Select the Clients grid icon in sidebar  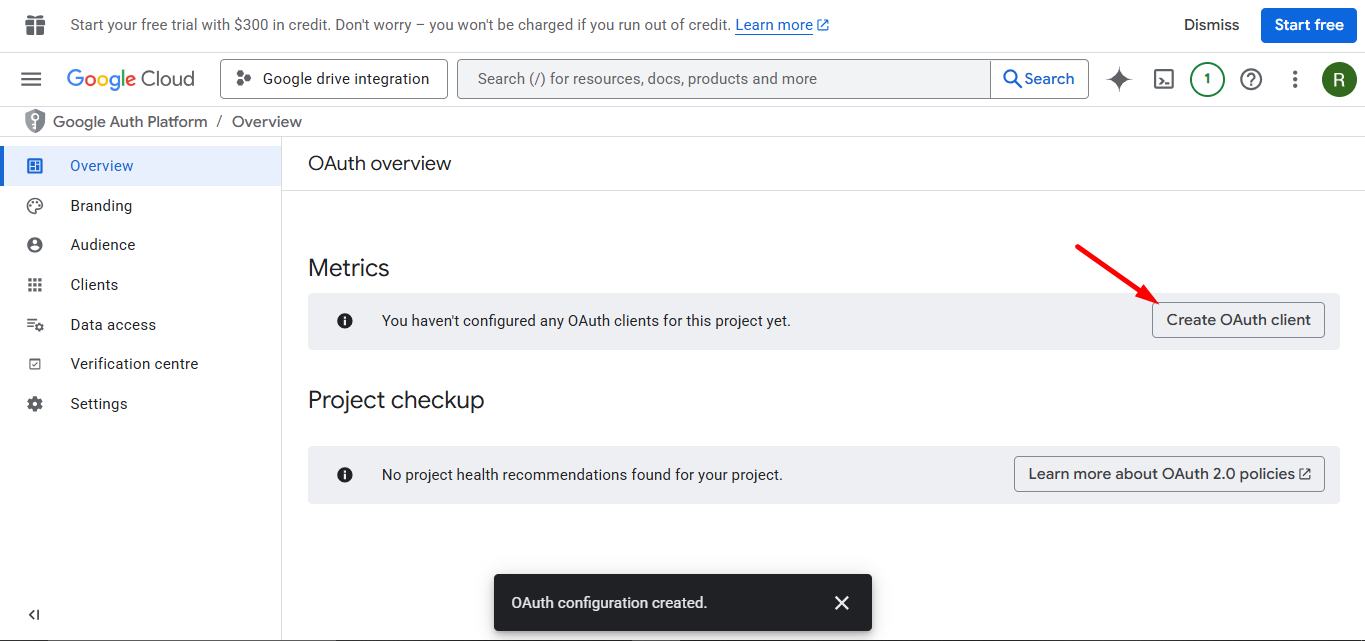pos(35,284)
